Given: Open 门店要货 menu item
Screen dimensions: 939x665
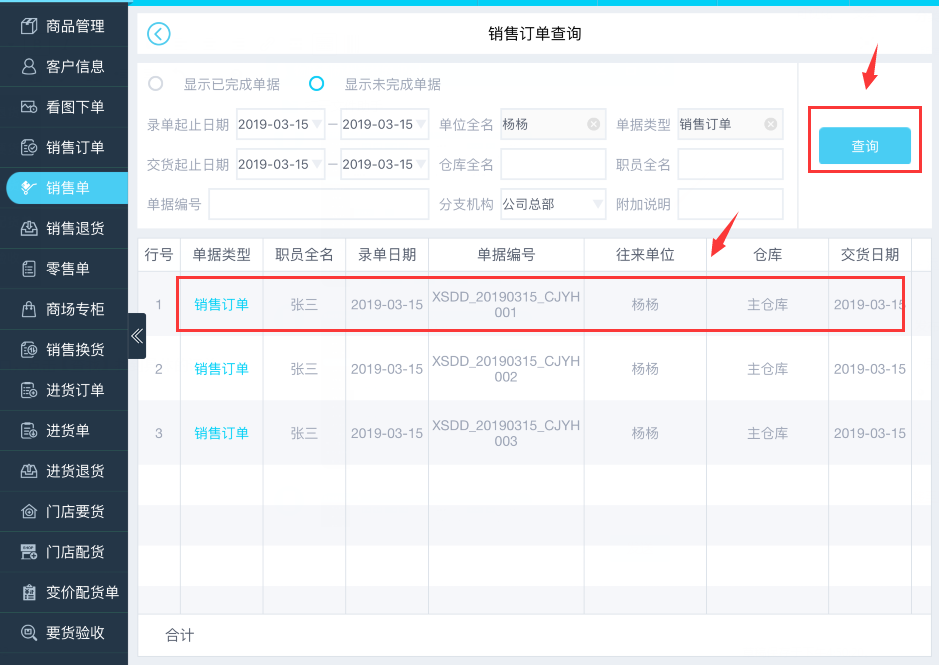Looking at the screenshot, I should point(63,511).
